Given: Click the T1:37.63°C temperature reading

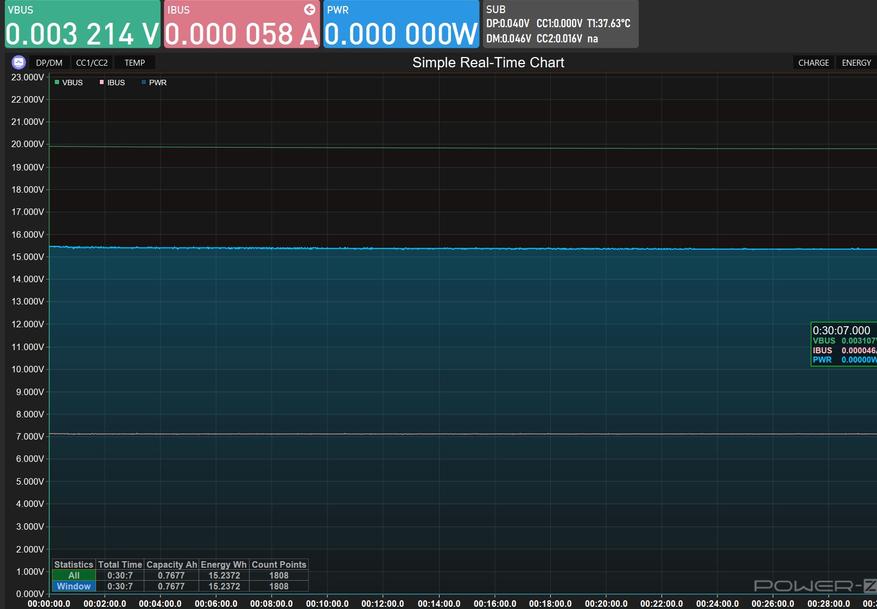Looking at the screenshot, I should pos(609,23).
